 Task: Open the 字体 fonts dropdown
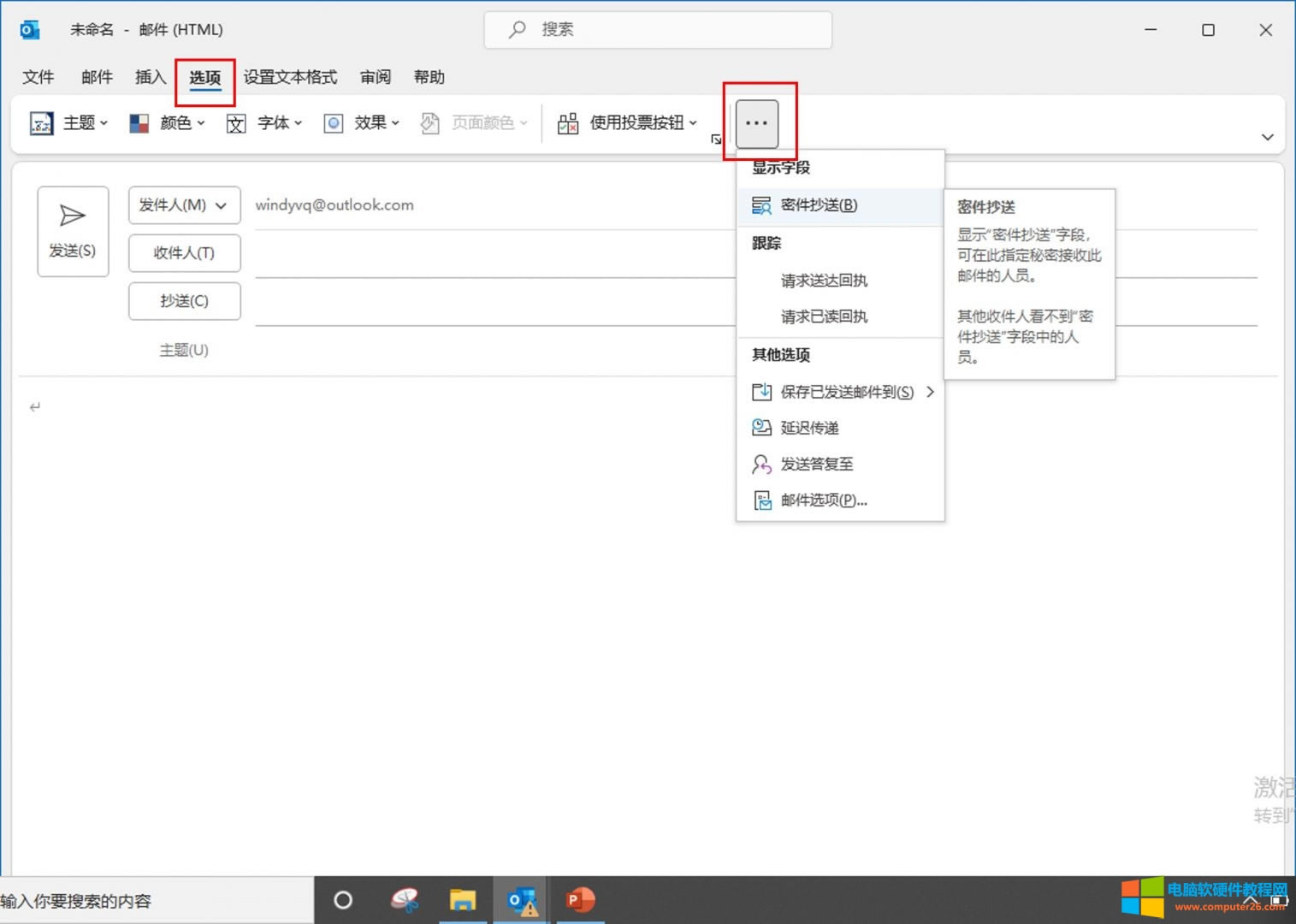click(264, 123)
